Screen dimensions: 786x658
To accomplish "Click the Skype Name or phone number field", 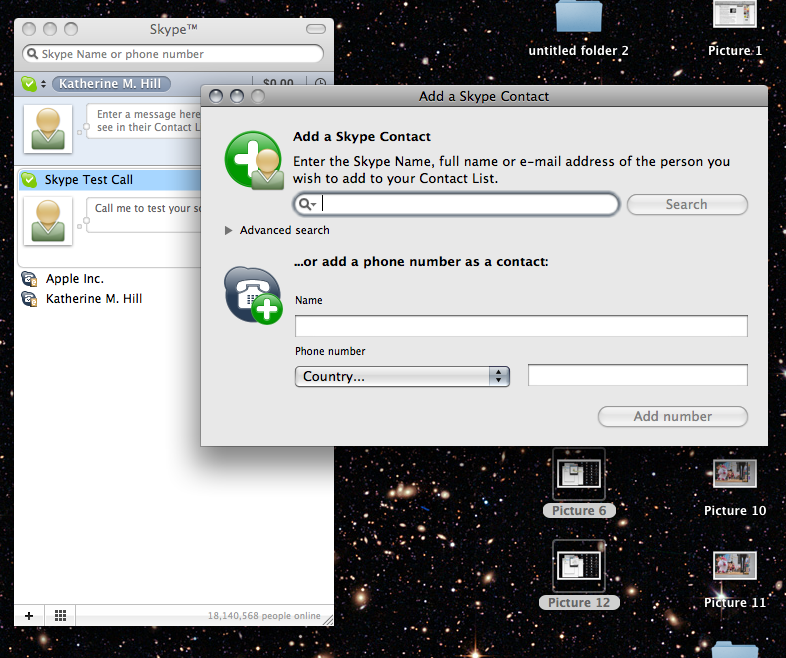I will [x=173, y=54].
